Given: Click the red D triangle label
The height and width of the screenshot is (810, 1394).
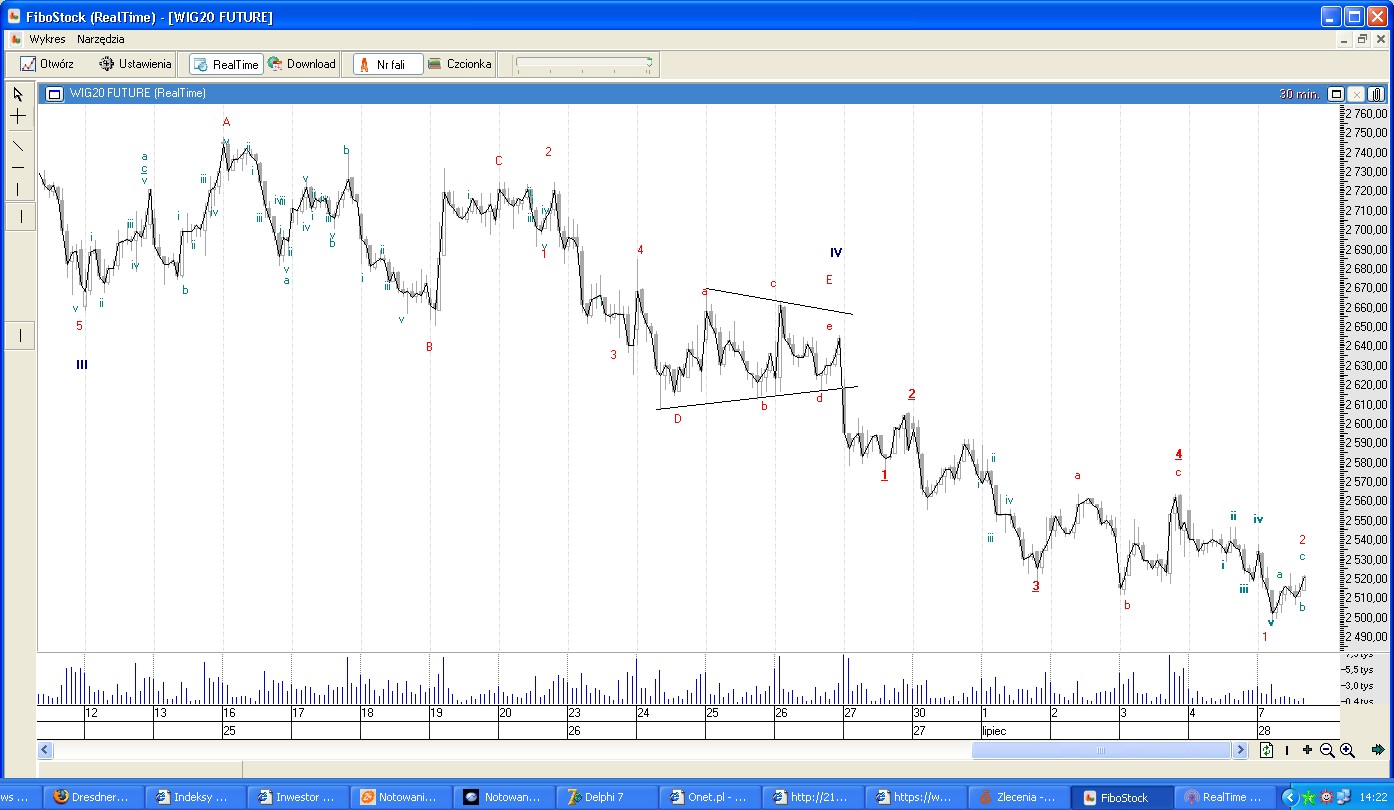Looking at the screenshot, I should (x=677, y=419).
